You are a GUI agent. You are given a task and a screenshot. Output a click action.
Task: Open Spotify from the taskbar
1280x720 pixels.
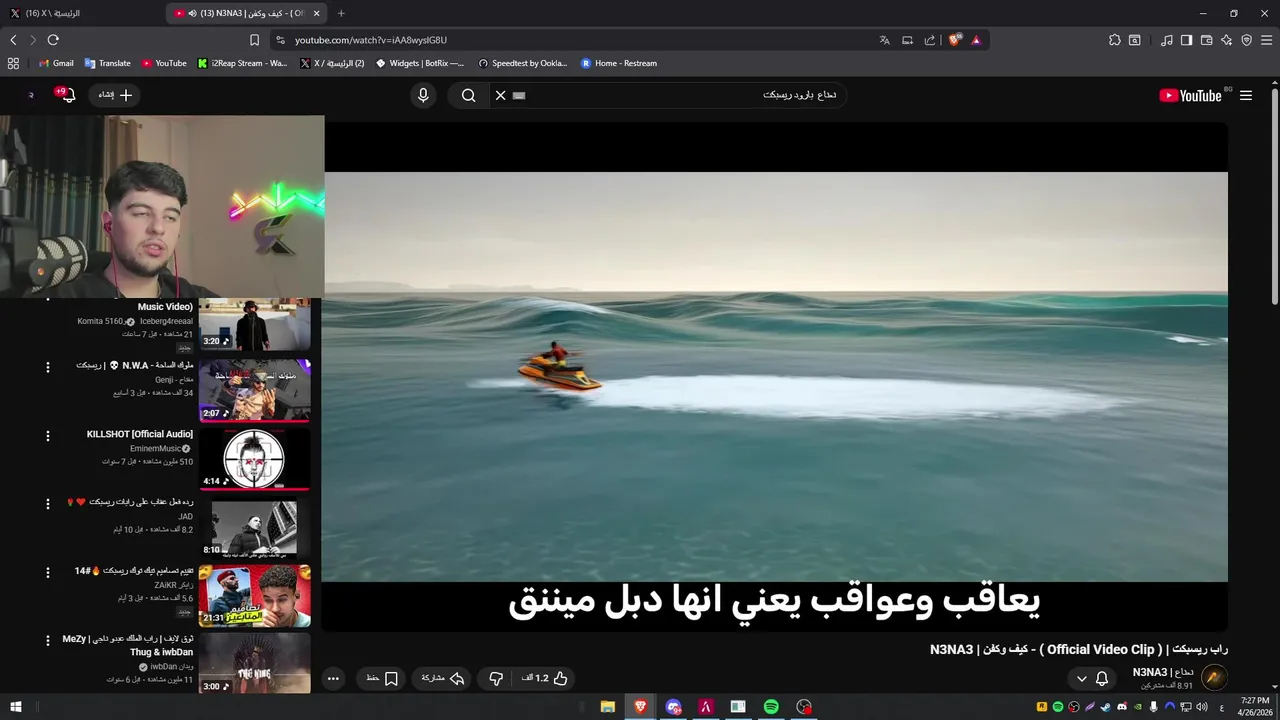[x=771, y=707]
